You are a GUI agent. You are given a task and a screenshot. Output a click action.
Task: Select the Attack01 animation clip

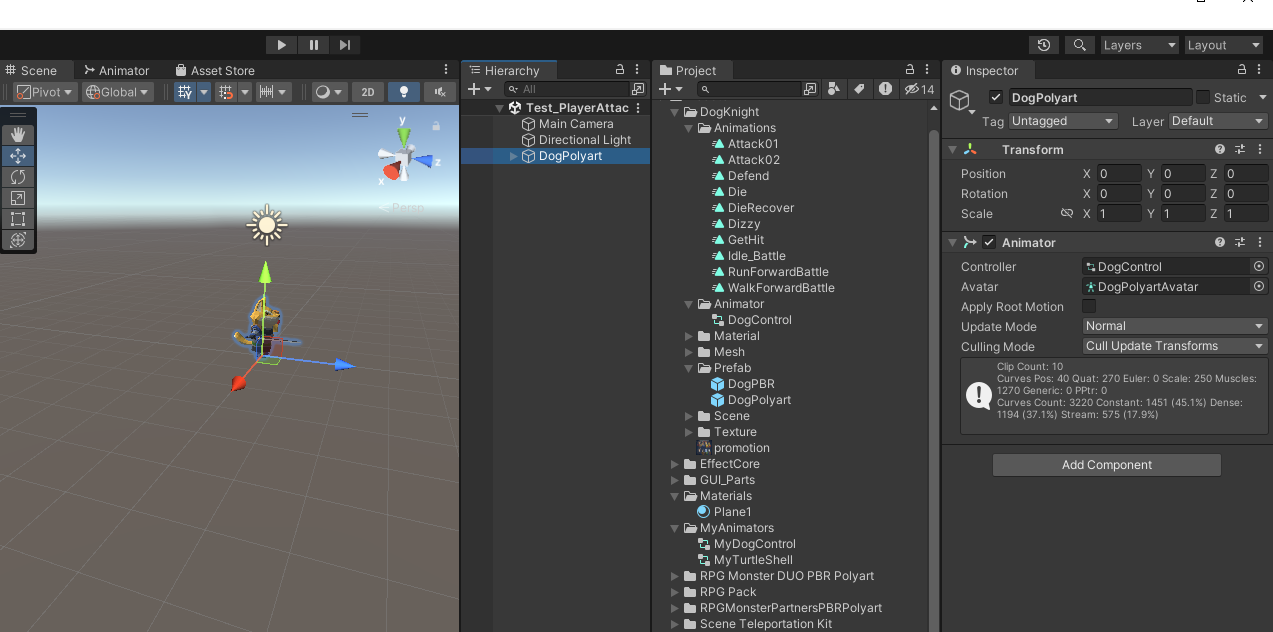pyautogui.click(x=753, y=144)
